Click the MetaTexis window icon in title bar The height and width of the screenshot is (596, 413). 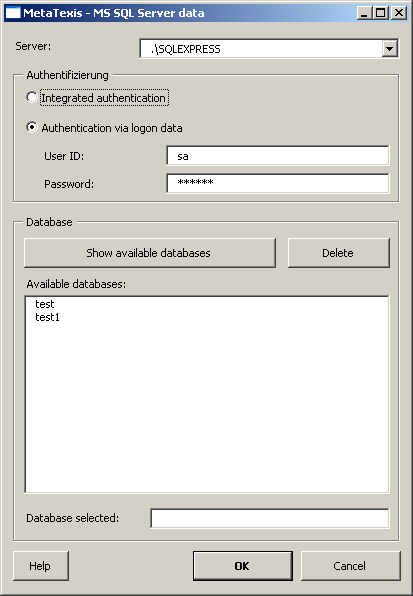click(x=13, y=13)
